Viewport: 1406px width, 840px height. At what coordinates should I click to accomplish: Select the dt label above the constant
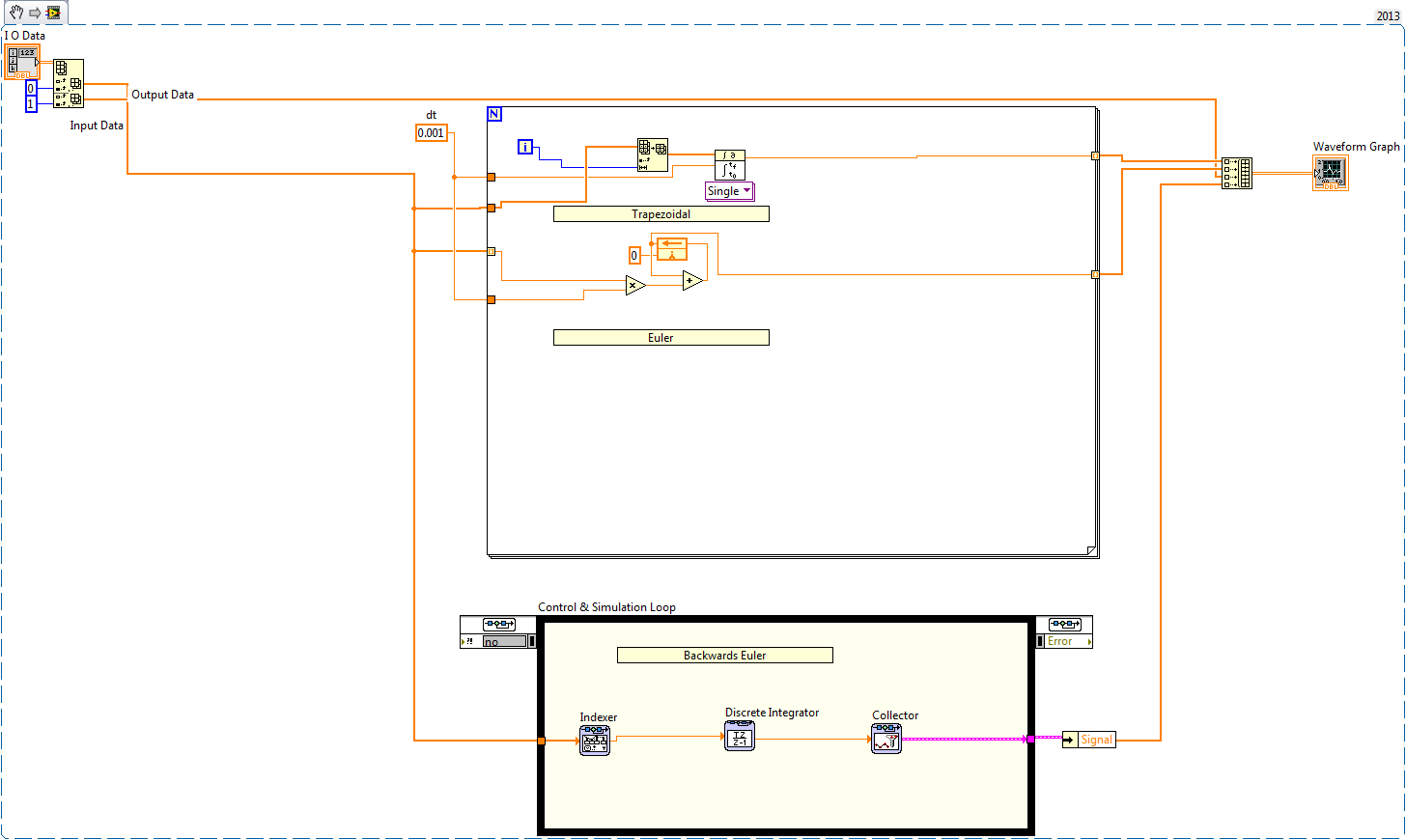432,115
